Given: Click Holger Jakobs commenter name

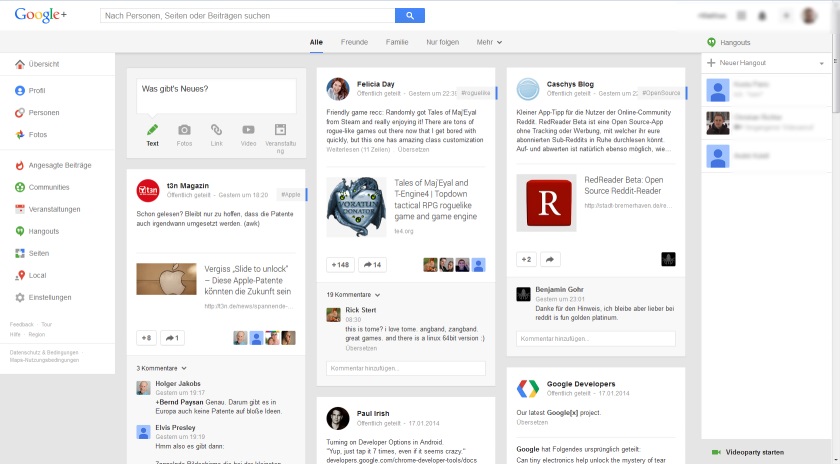Looking at the screenshot, I should coord(178,384).
